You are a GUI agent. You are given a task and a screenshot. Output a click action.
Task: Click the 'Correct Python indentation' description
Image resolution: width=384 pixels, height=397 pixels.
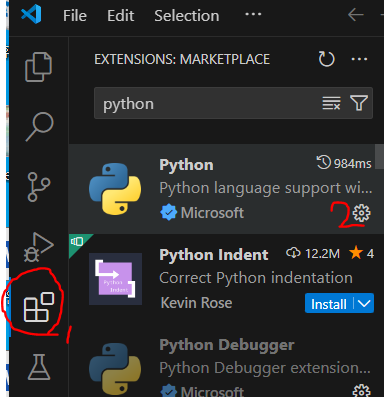[256, 278]
